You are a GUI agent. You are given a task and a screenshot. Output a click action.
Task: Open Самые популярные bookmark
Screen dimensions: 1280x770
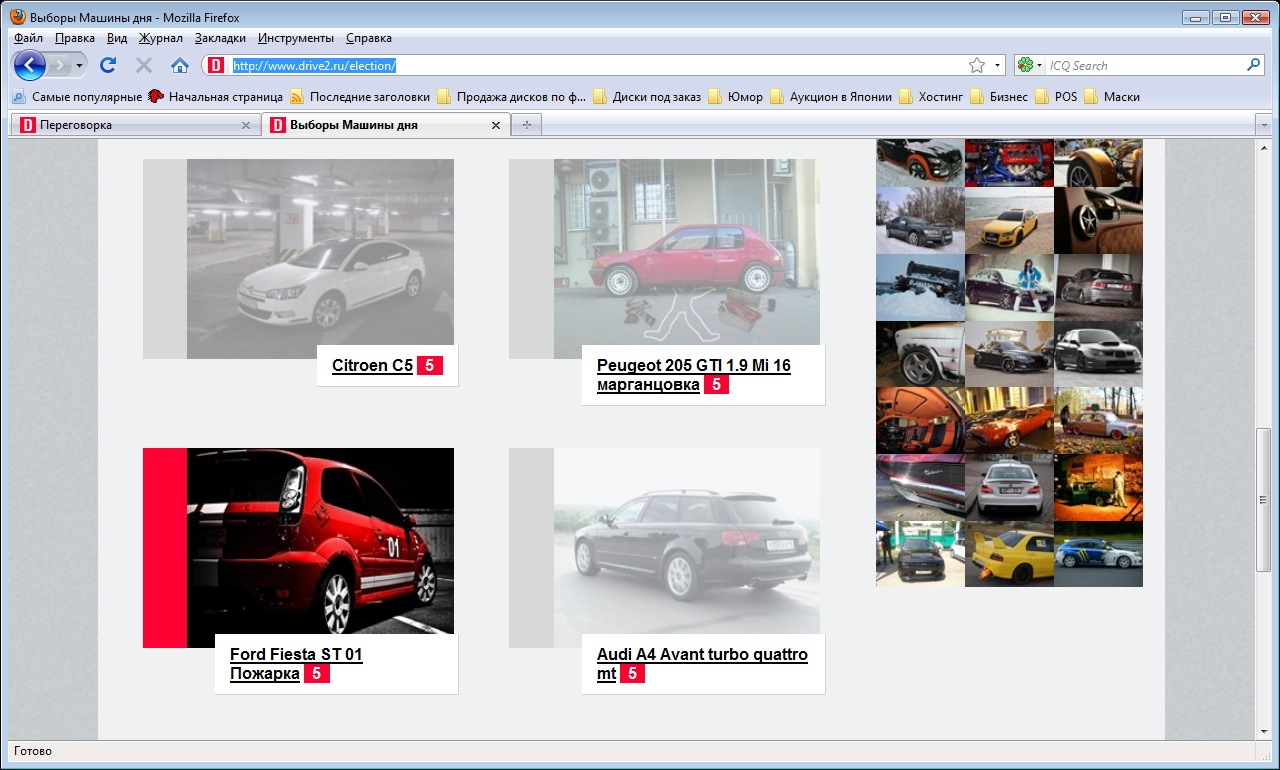tap(78, 97)
